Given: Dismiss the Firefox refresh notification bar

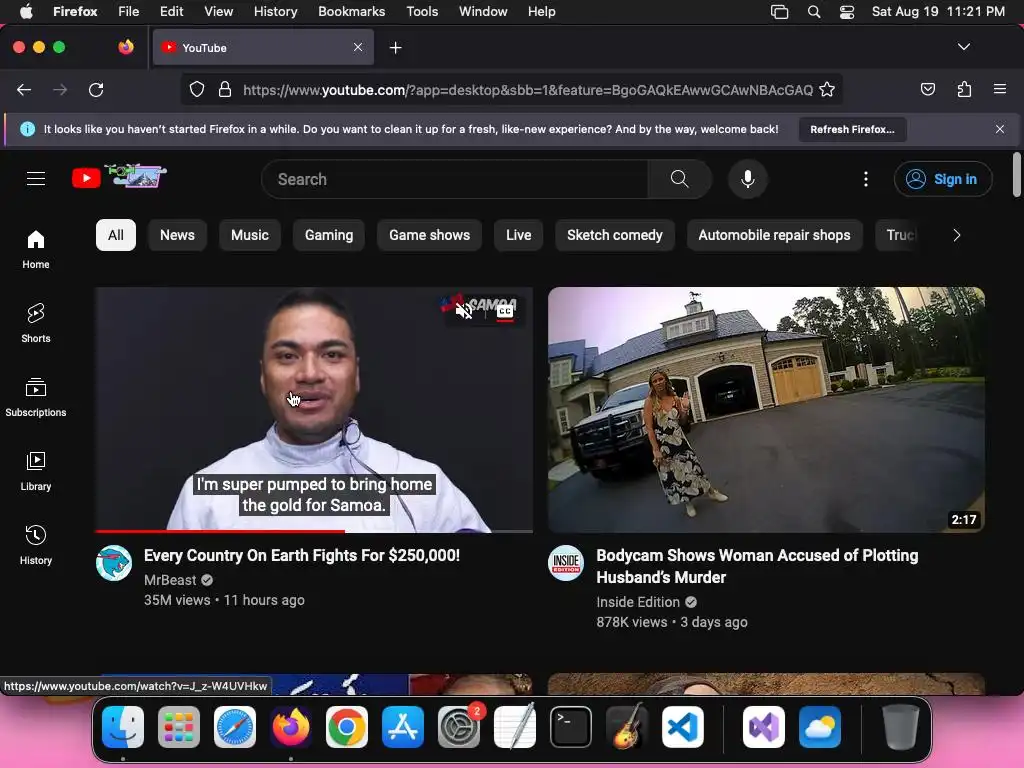Looking at the screenshot, I should point(999,129).
